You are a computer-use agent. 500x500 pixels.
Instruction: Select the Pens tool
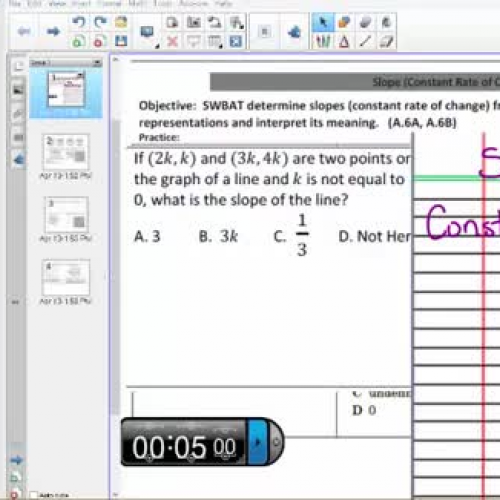tap(323, 42)
